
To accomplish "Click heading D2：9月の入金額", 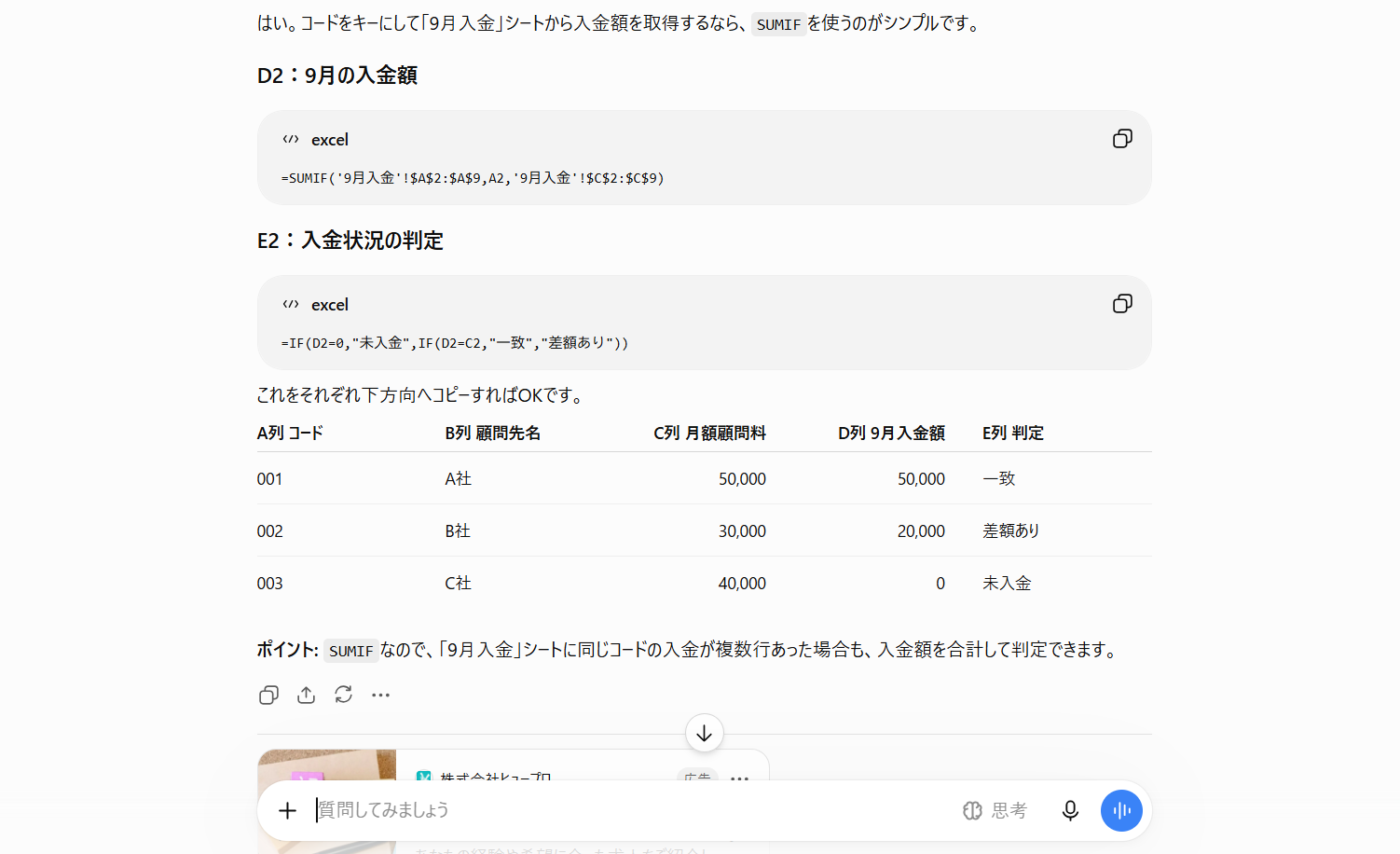I will pos(337,76).
